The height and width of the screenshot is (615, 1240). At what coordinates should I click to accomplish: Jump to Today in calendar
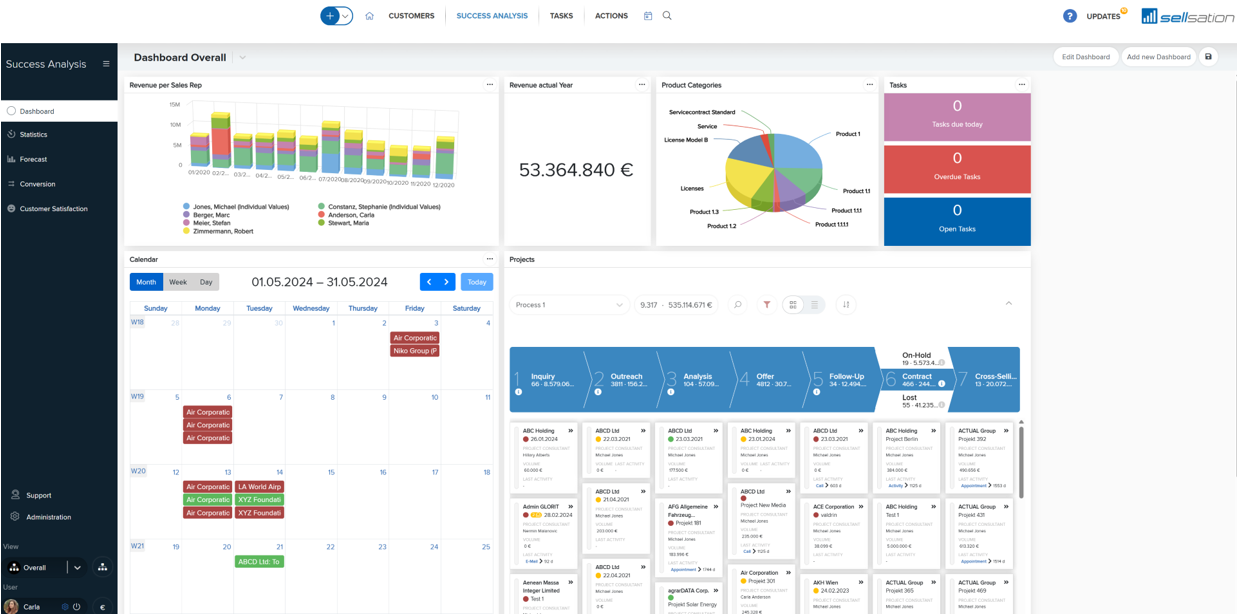pos(477,282)
